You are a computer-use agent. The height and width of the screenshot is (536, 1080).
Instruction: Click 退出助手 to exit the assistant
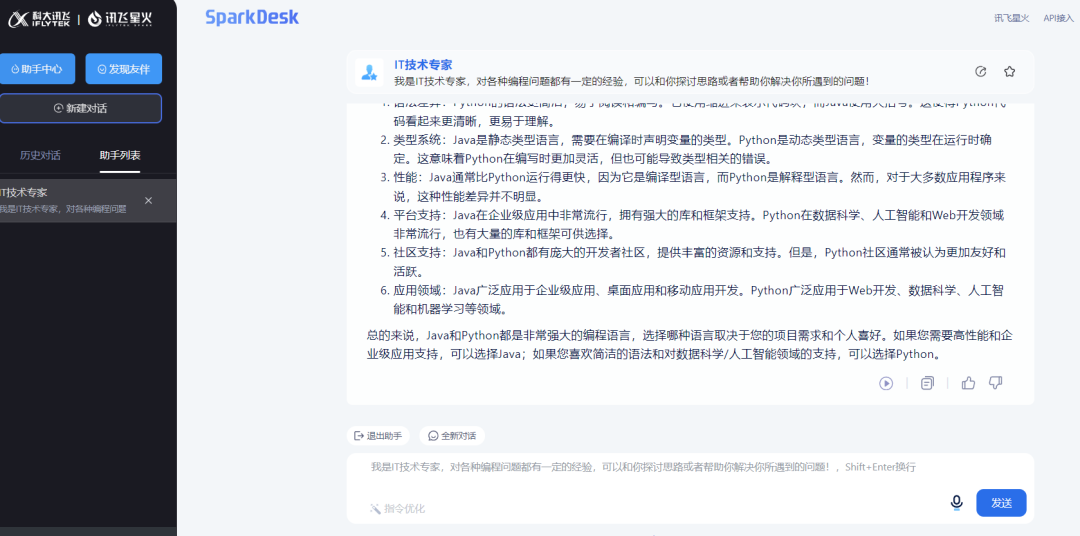378,436
